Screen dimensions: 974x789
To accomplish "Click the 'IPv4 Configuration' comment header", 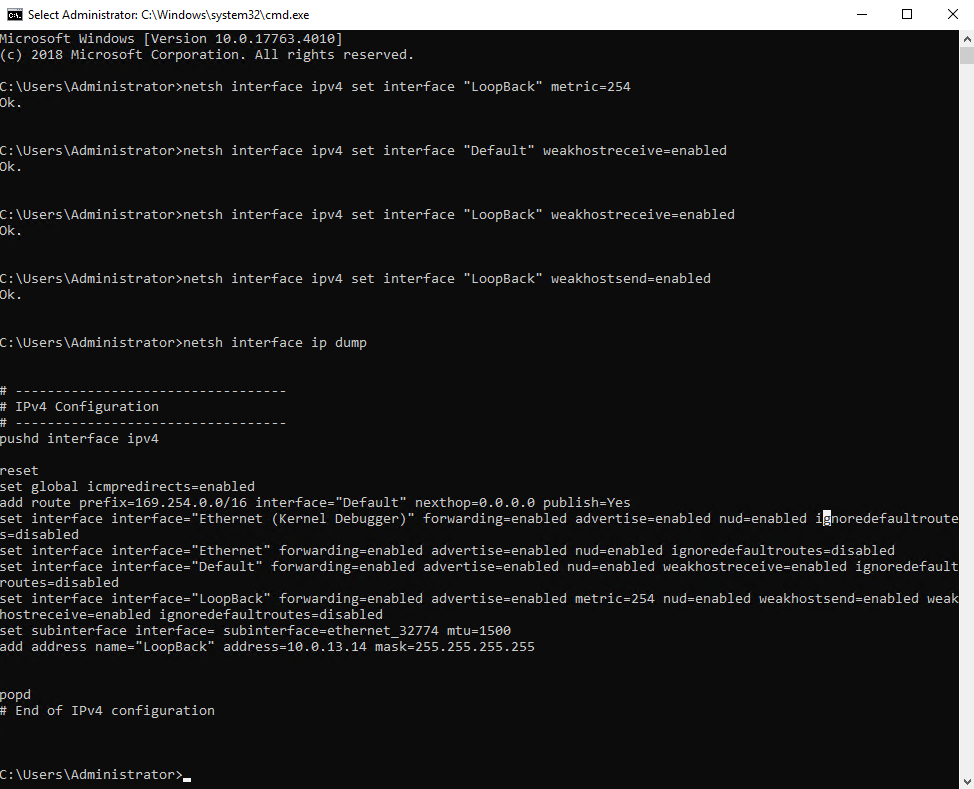I will click(78, 406).
